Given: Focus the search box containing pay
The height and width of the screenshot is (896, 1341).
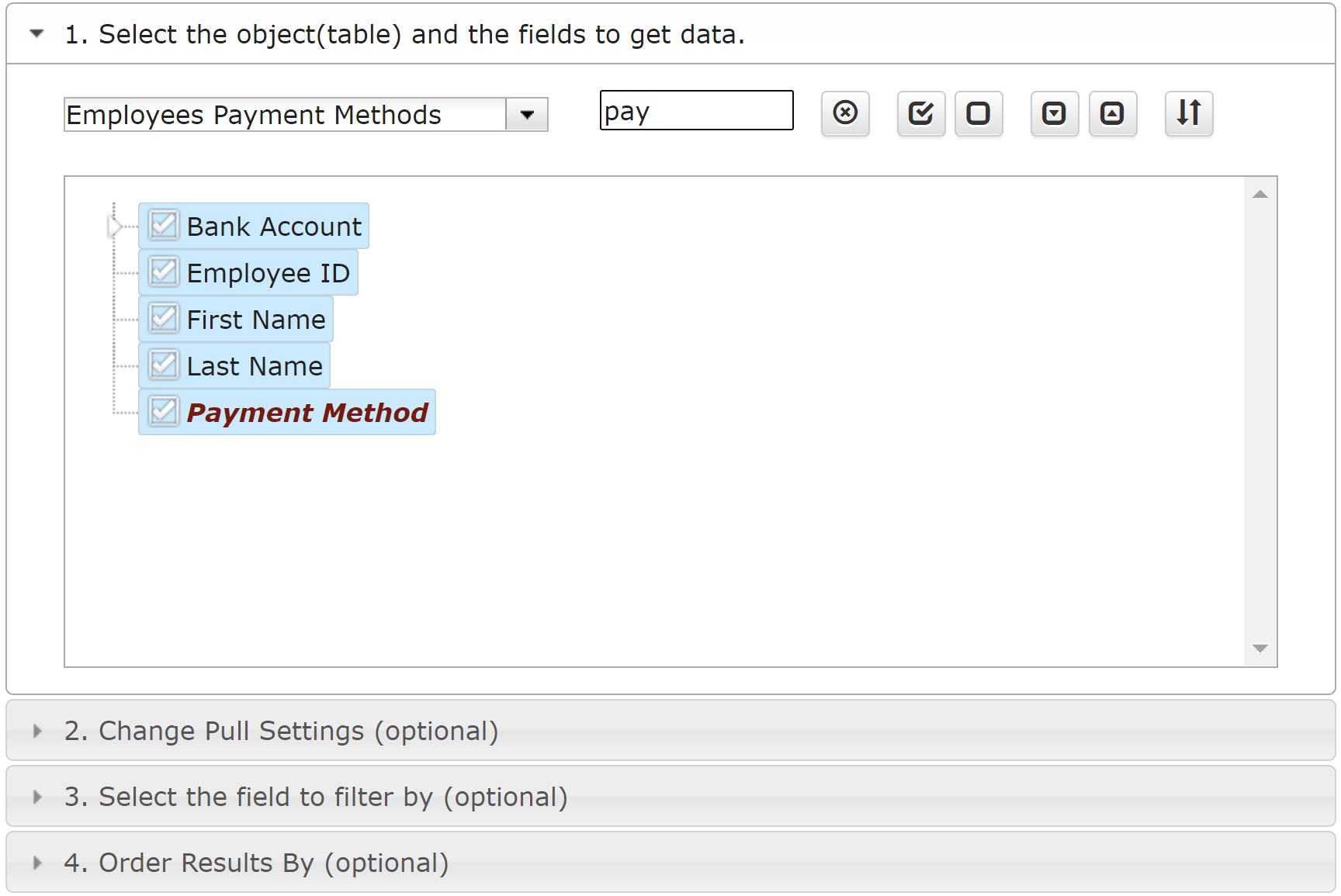Looking at the screenshot, I should coord(697,110).
